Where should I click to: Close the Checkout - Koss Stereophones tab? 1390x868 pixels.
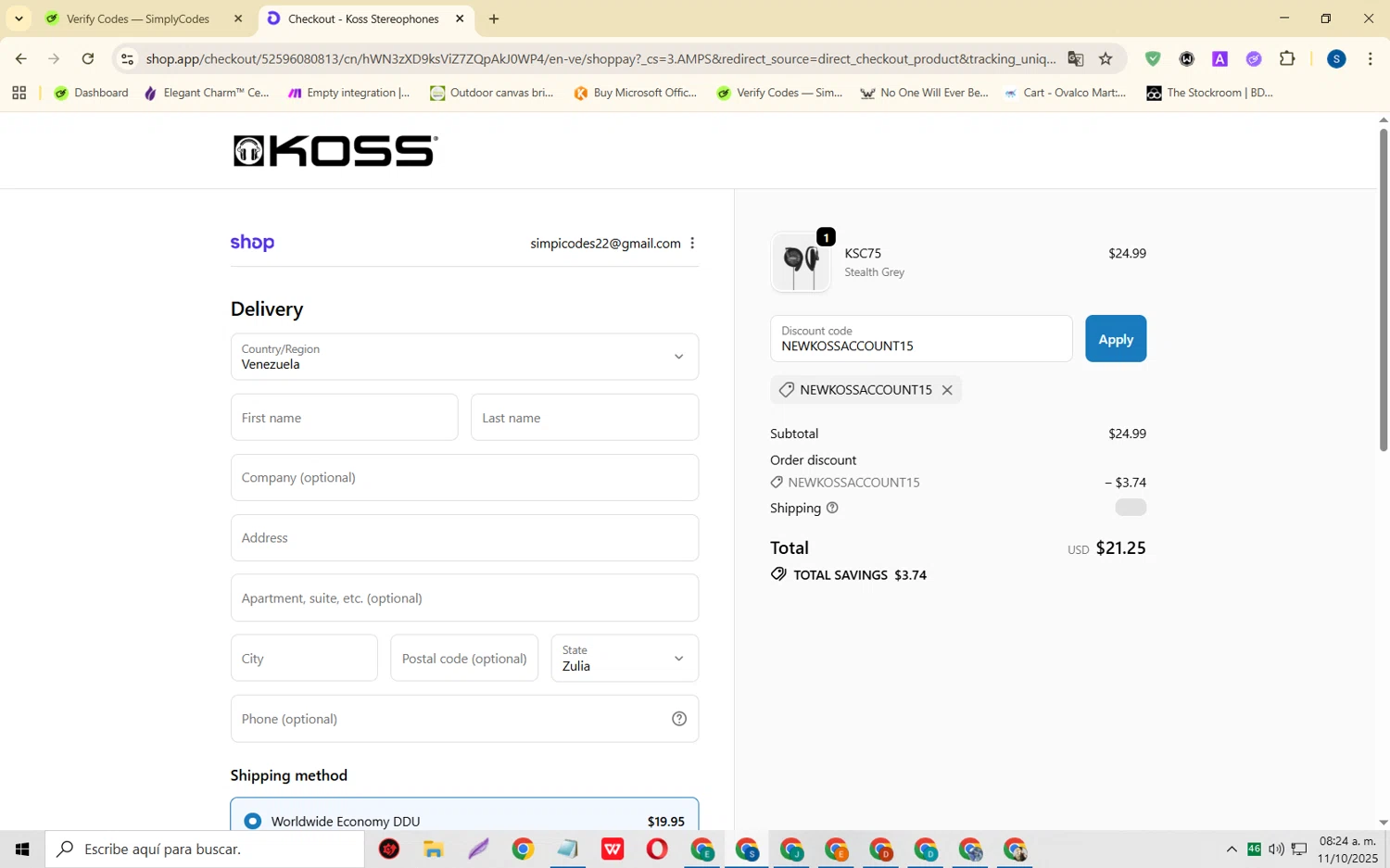click(x=460, y=19)
